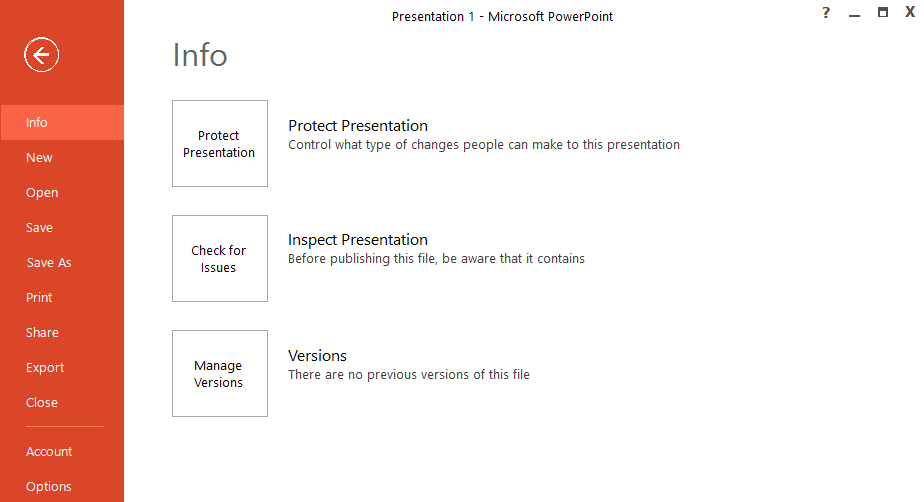The height and width of the screenshot is (502, 924).
Task: Select the Info tab in sidebar
Action: [37, 123]
